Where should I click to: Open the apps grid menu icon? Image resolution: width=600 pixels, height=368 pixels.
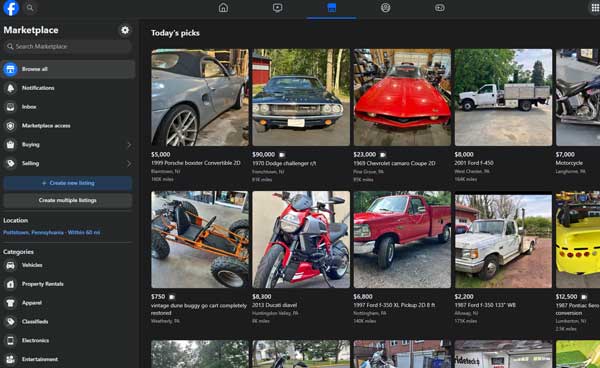tap(595, 8)
